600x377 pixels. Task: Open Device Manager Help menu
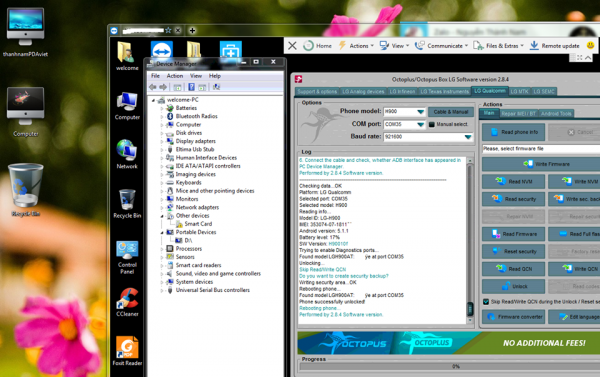[215, 76]
